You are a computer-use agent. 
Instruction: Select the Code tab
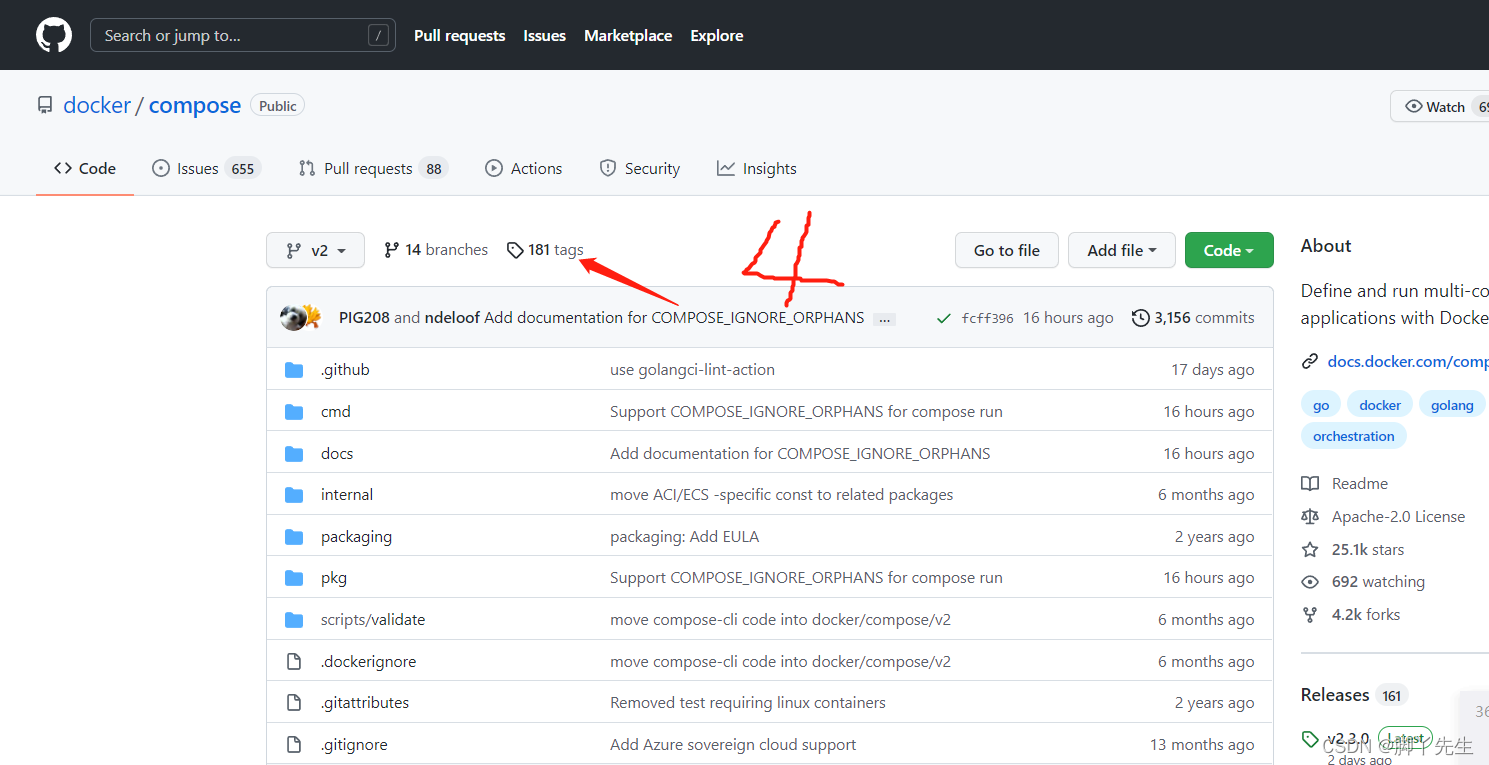pos(85,168)
